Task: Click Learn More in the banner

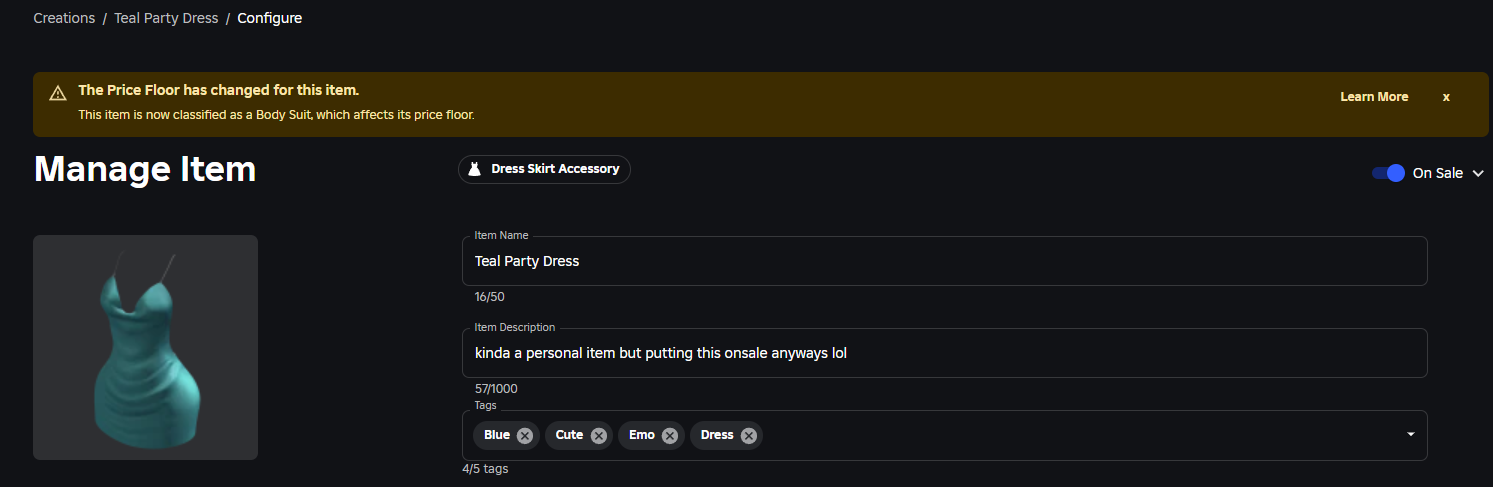Action: coord(1374,97)
